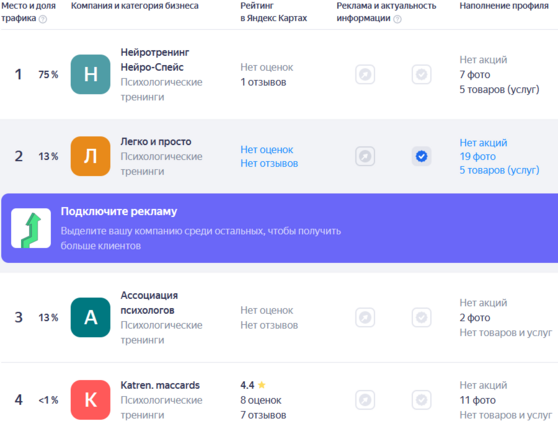The width and height of the screenshot is (558, 434).
Task: Click the ad status icon for Легко и просто
Action: pyautogui.click(x=365, y=156)
